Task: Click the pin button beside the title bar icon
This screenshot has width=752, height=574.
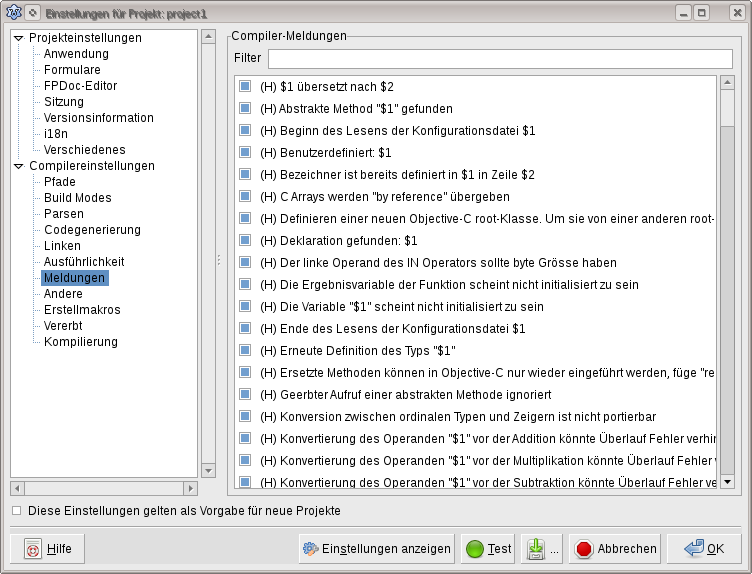Action: [34, 12]
